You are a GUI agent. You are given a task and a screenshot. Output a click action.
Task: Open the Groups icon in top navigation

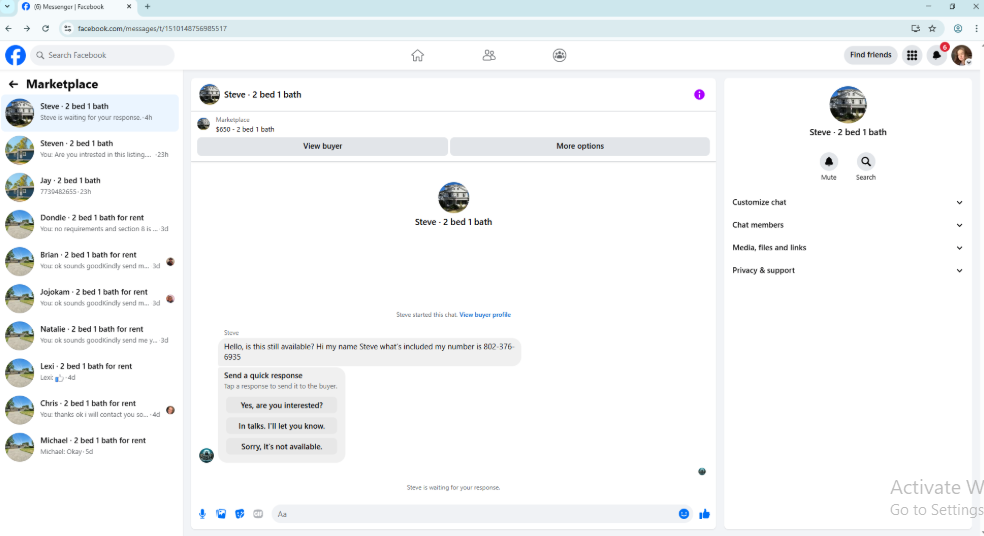(x=559, y=55)
